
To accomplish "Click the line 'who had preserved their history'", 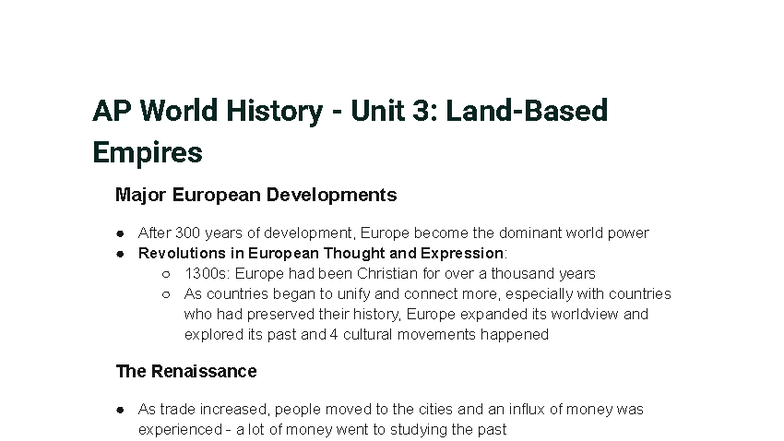I will (x=416, y=314).
